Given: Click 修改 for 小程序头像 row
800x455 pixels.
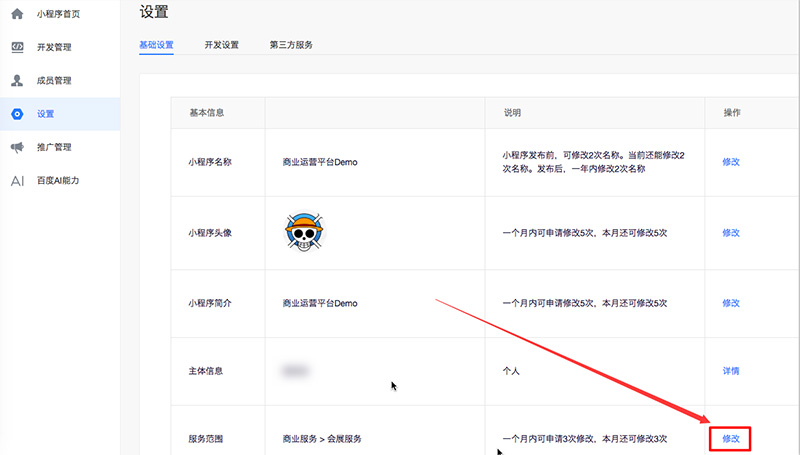Looking at the screenshot, I should 731,232.
